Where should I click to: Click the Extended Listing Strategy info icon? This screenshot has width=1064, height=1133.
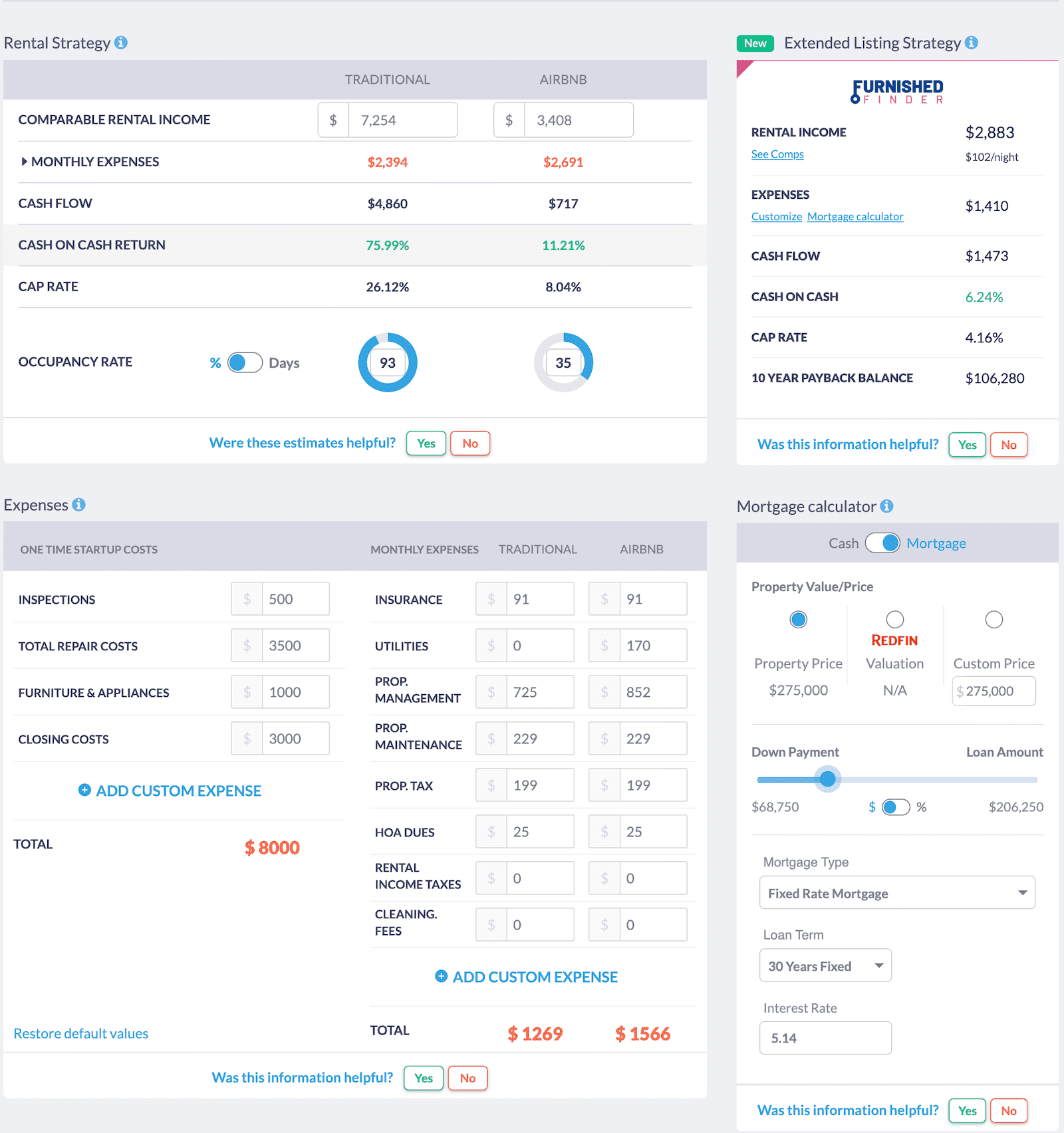[x=972, y=43]
